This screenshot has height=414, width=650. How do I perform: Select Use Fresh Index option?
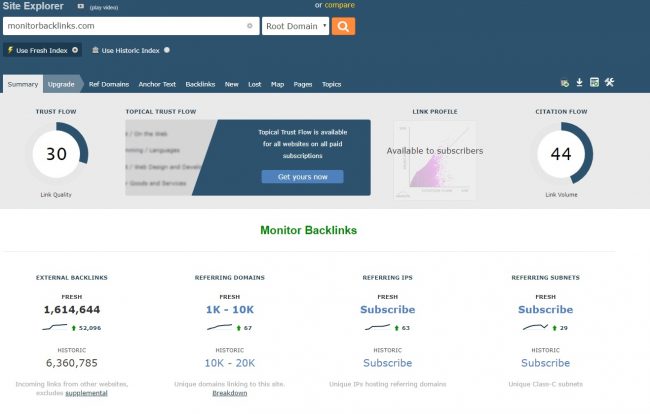(x=40, y=49)
